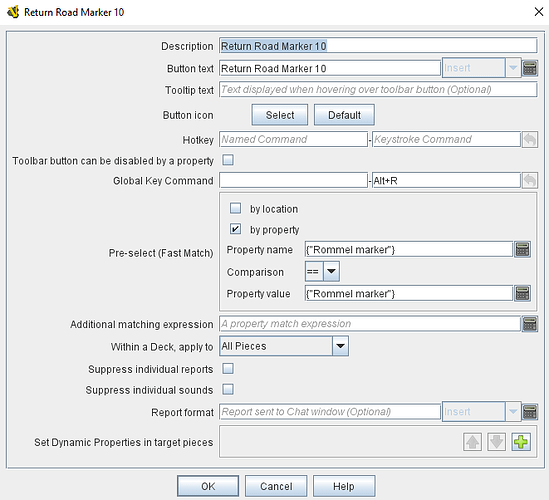Click the undo arrow beside Hotkey field

[x=530, y=140]
